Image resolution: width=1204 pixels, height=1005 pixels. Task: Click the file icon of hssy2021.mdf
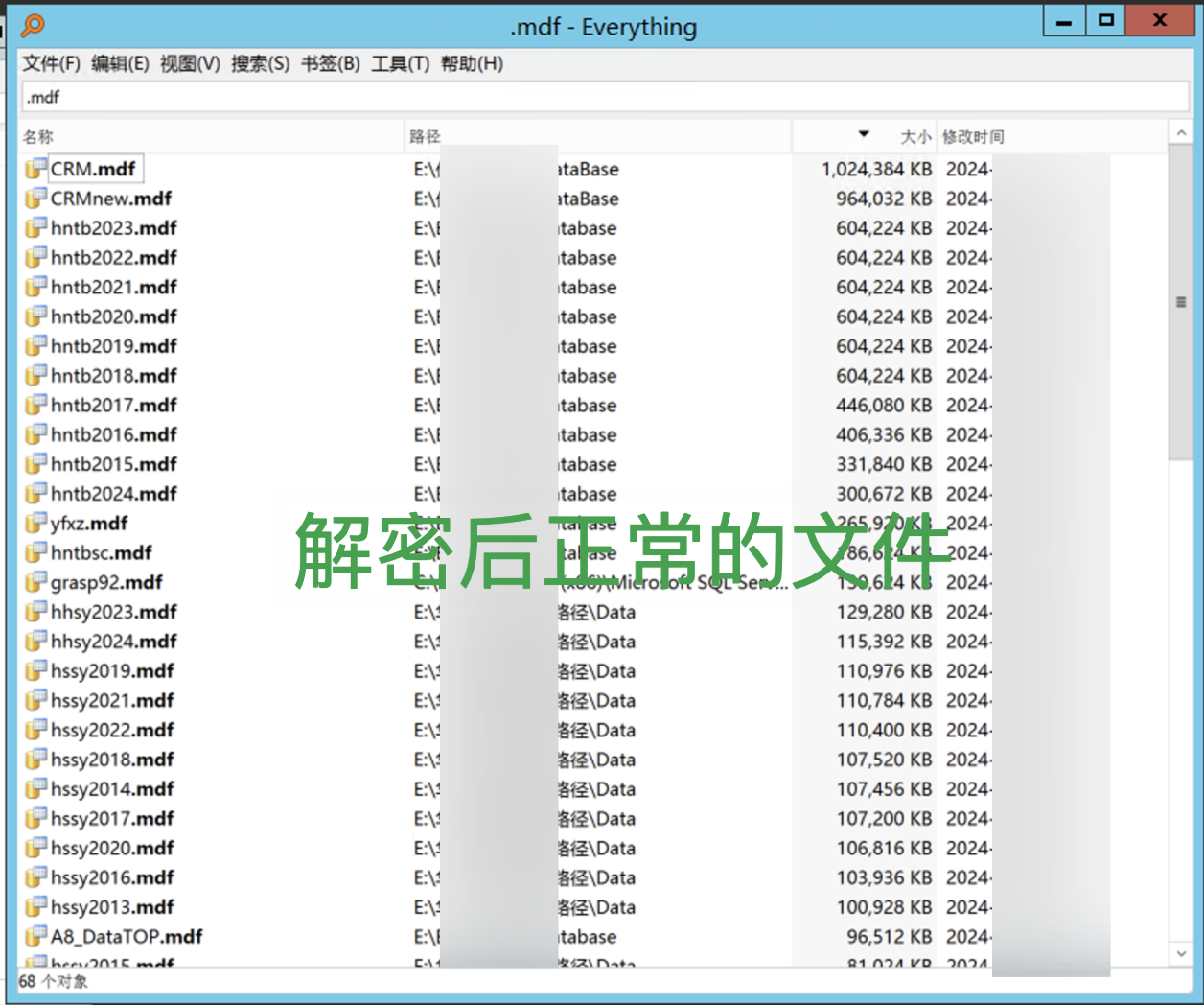(x=35, y=700)
